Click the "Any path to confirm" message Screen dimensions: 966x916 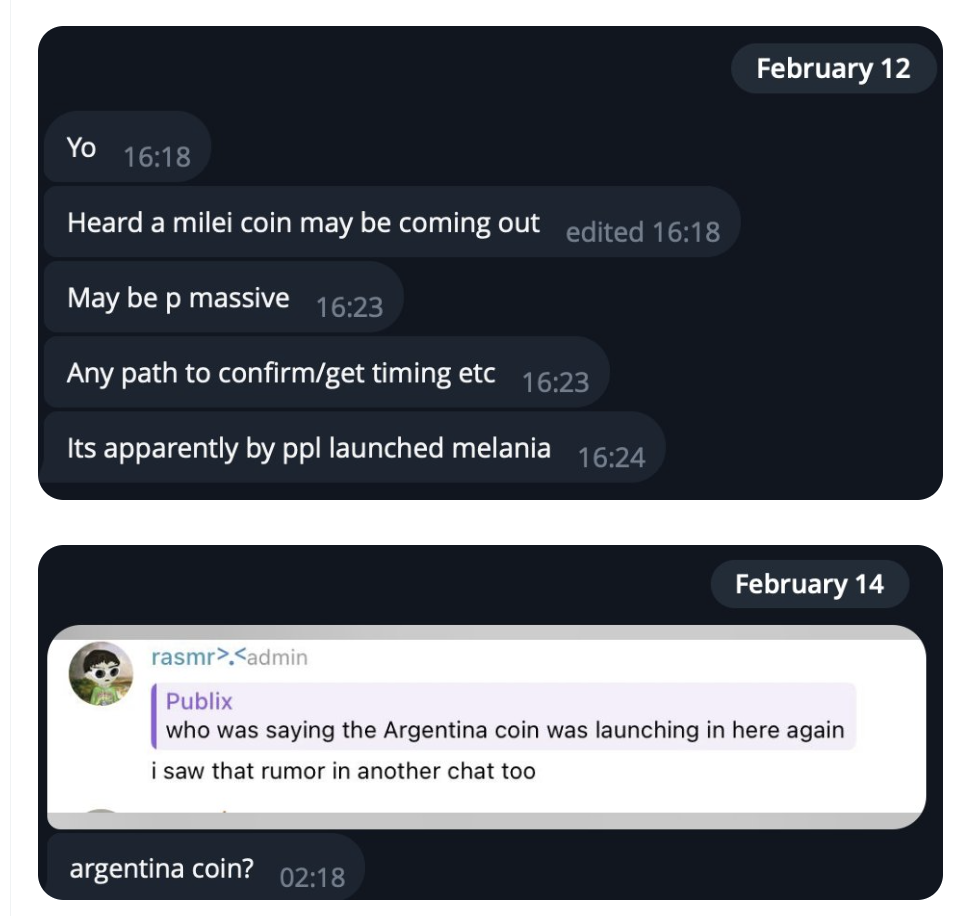pos(281,373)
